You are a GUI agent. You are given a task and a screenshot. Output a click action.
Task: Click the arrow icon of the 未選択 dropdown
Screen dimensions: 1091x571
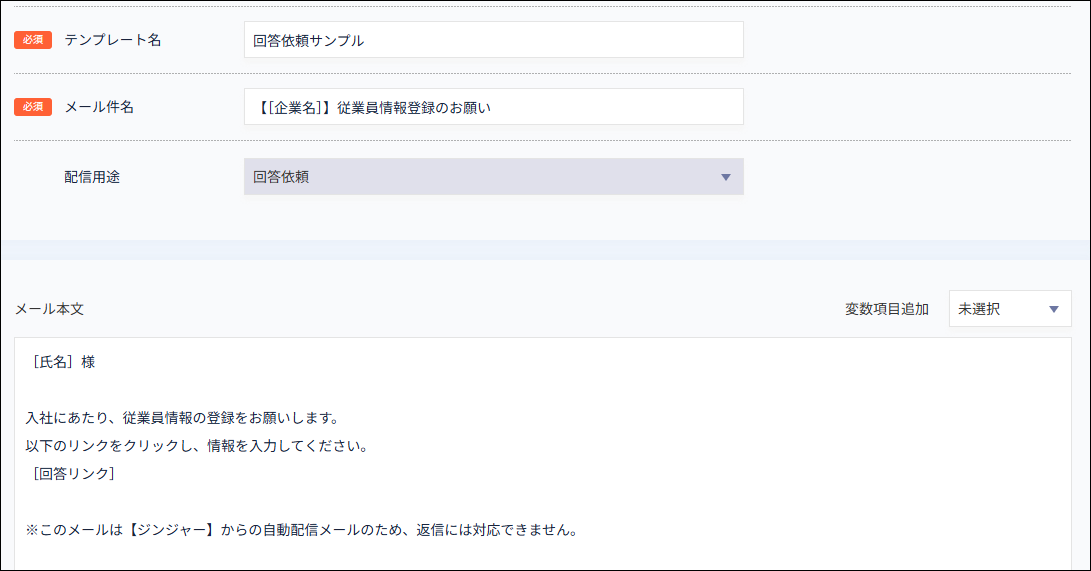(1053, 309)
